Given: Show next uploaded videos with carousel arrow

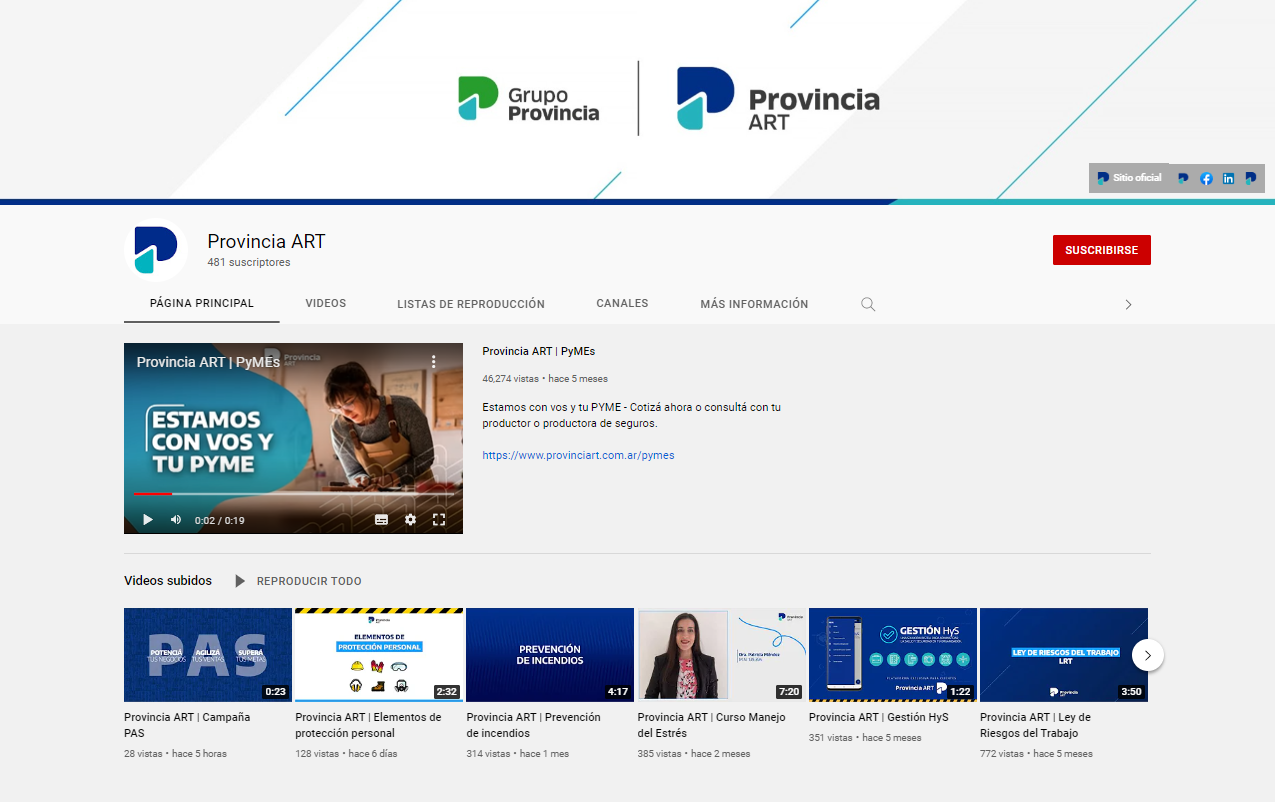Looking at the screenshot, I should (x=1147, y=655).
